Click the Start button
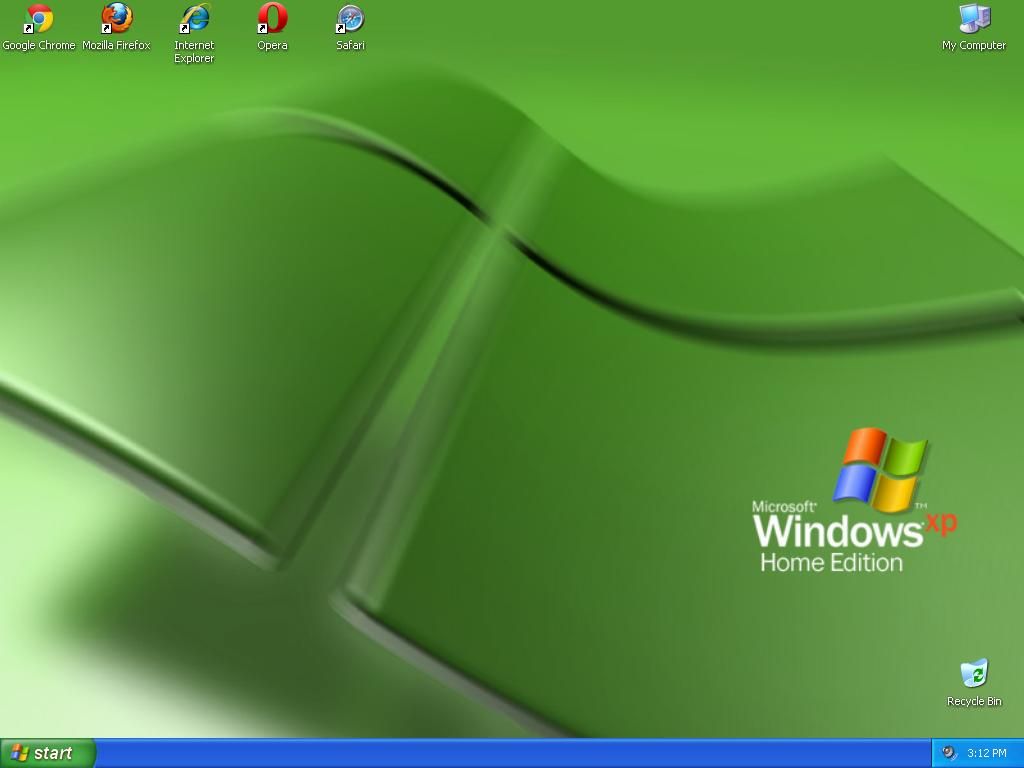This screenshot has height=768, width=1024. click(47, 753)
